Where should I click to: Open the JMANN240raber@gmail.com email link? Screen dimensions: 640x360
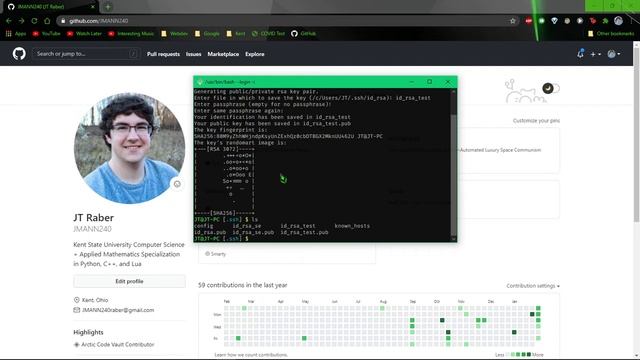click(118, 310)
